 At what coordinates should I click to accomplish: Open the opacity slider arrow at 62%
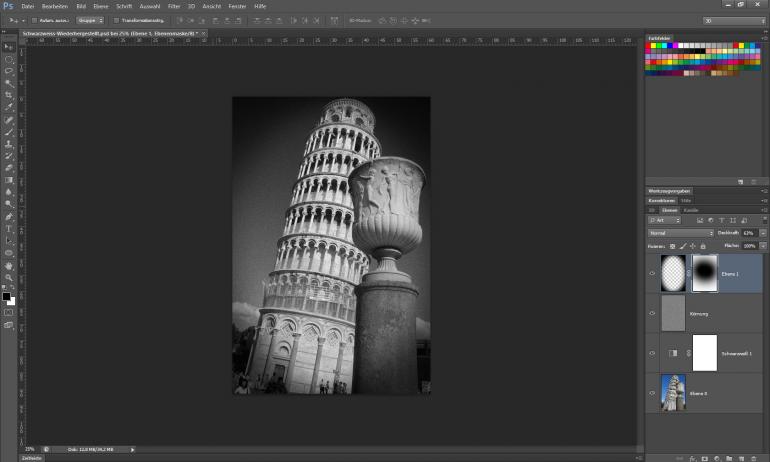click(763, 233)
